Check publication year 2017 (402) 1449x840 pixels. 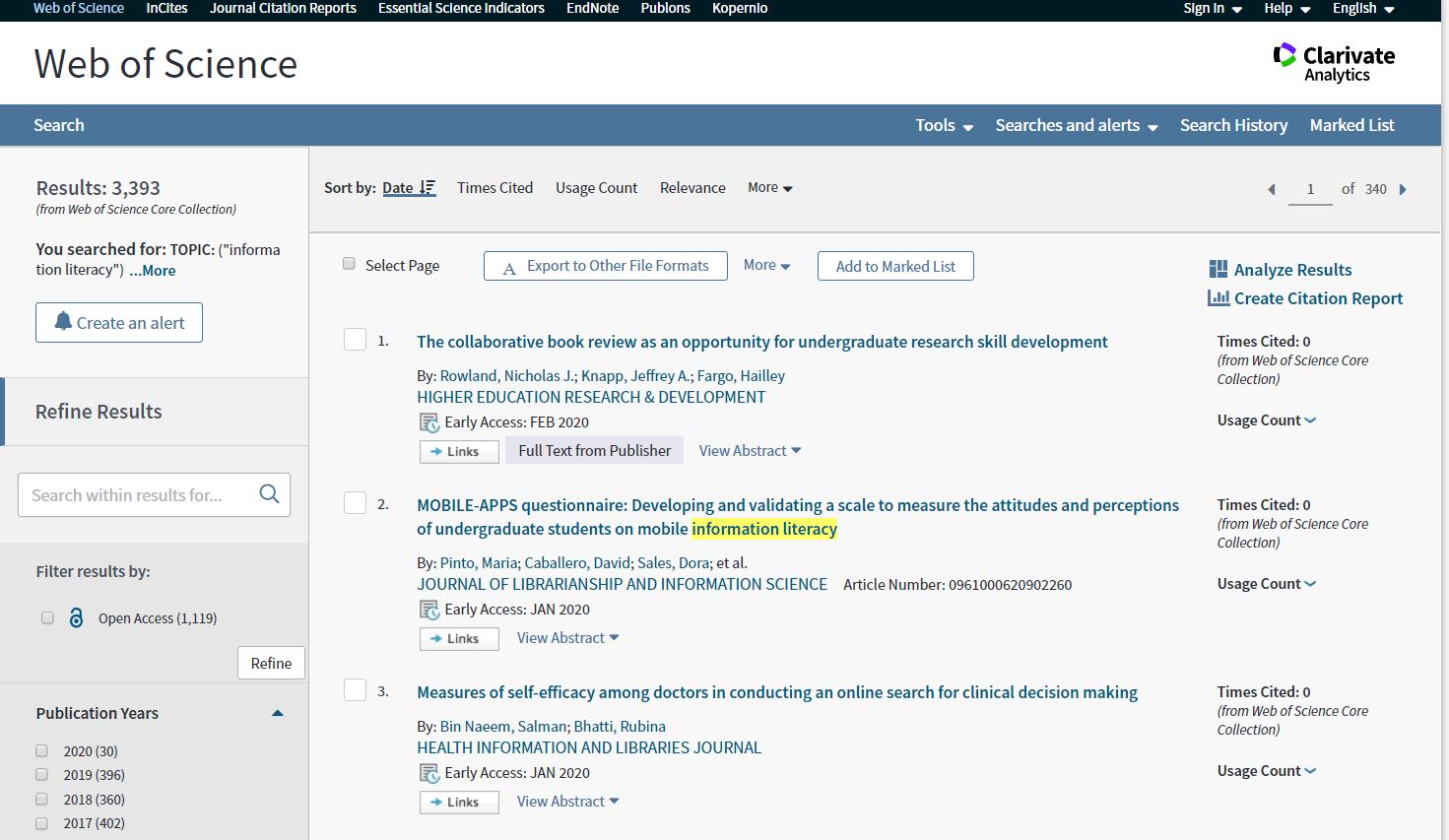point(41,822)
